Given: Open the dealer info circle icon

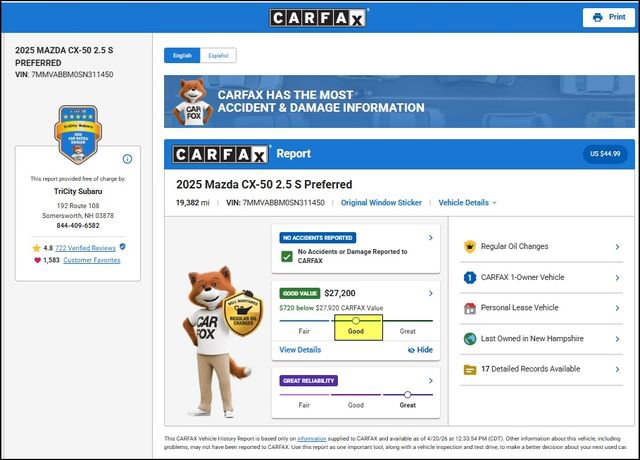Looking at the screenshot, I should pyautogui.click(x=127, y=159).
